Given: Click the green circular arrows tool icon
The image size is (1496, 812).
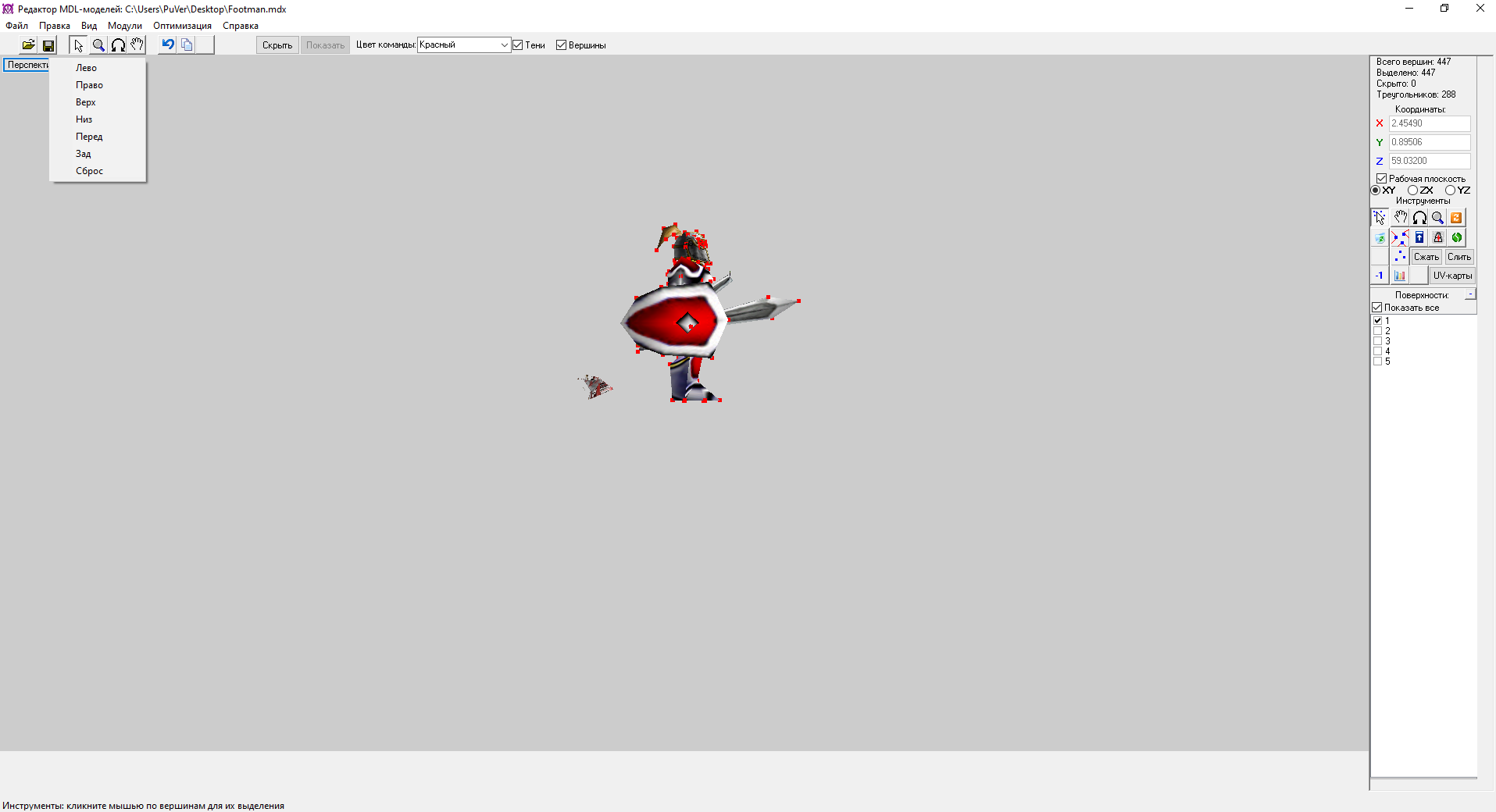Looking at the screenshot, I should [x=1457, y=237].
